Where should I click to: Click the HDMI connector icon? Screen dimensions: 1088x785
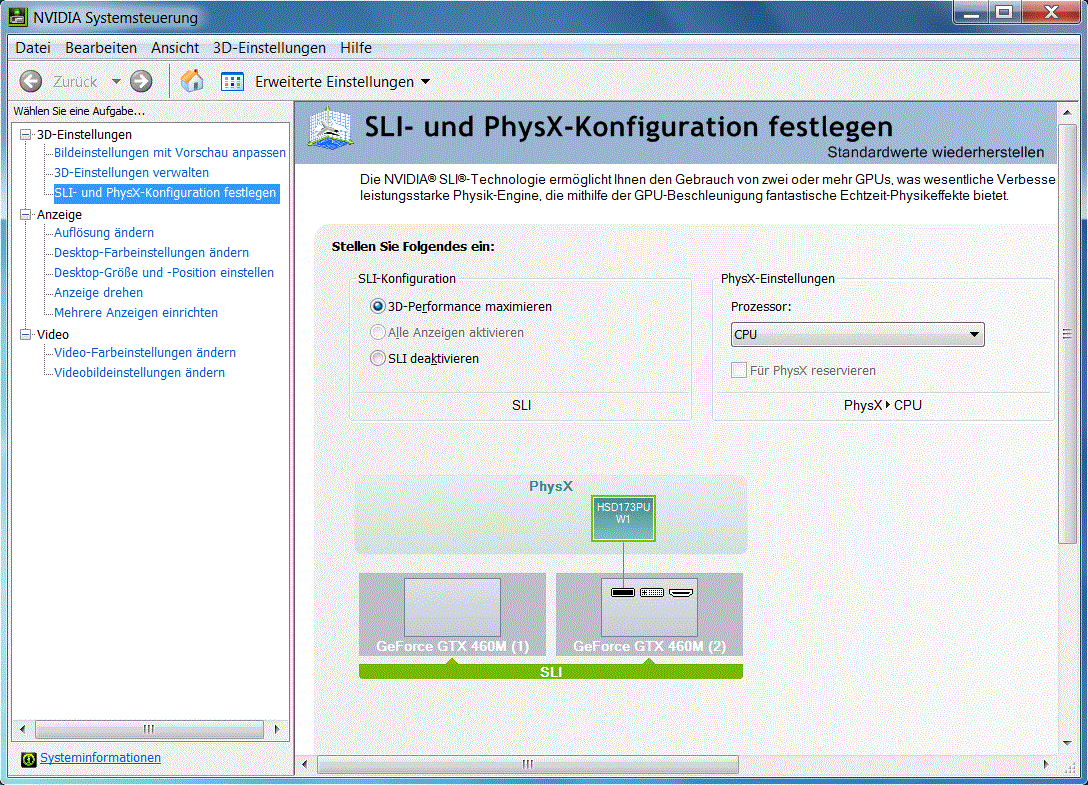681,593
